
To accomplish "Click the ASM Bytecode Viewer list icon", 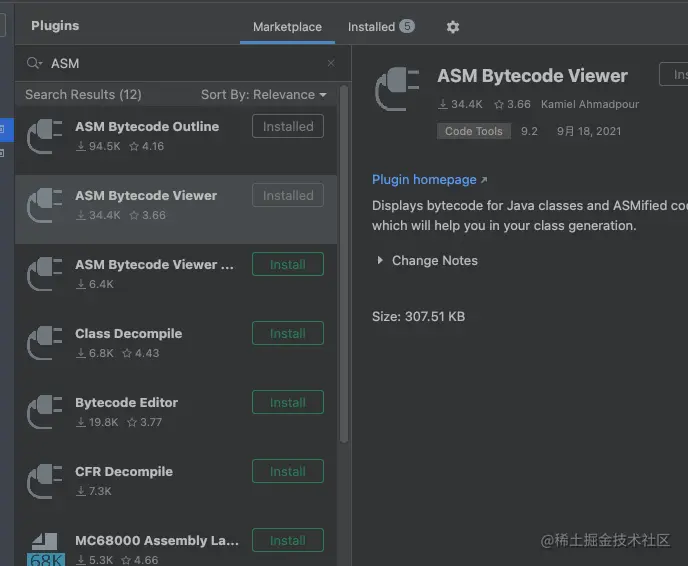I will point(45,205).
